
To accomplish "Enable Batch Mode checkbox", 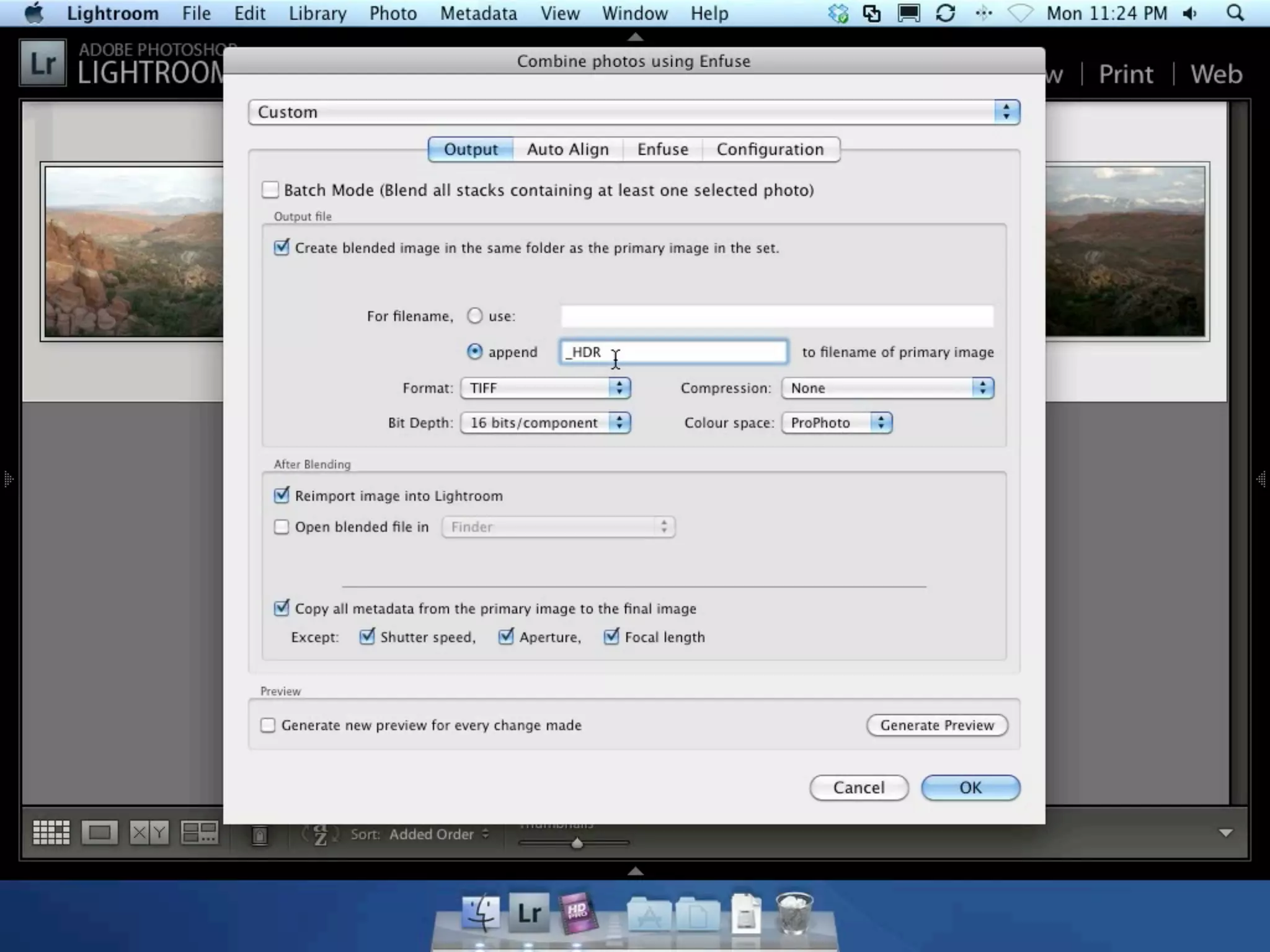I will pos(270,190).
